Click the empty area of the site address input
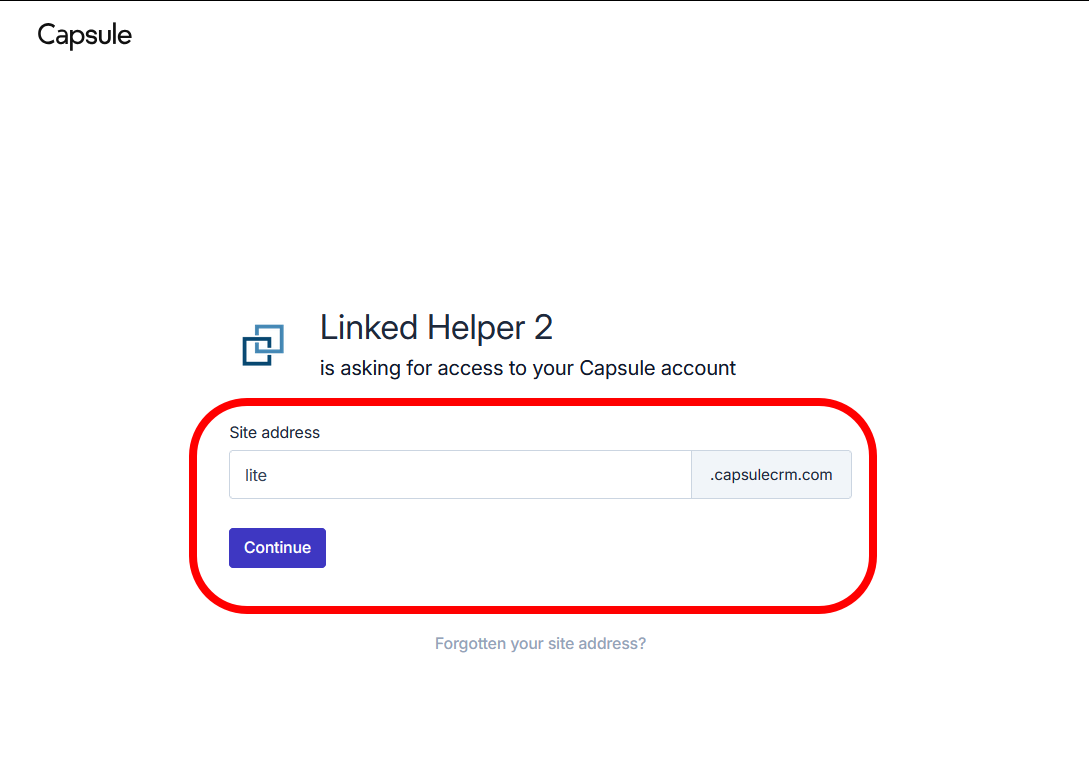 point(500,475)
